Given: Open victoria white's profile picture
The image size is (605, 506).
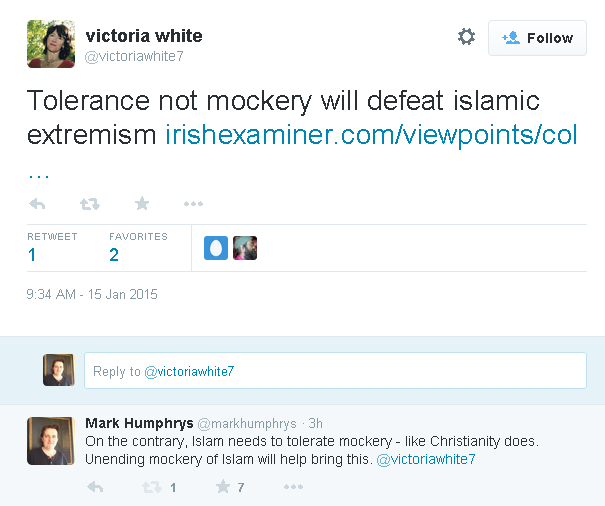Looking at the screenshot, I should click(x=51, y=44).
